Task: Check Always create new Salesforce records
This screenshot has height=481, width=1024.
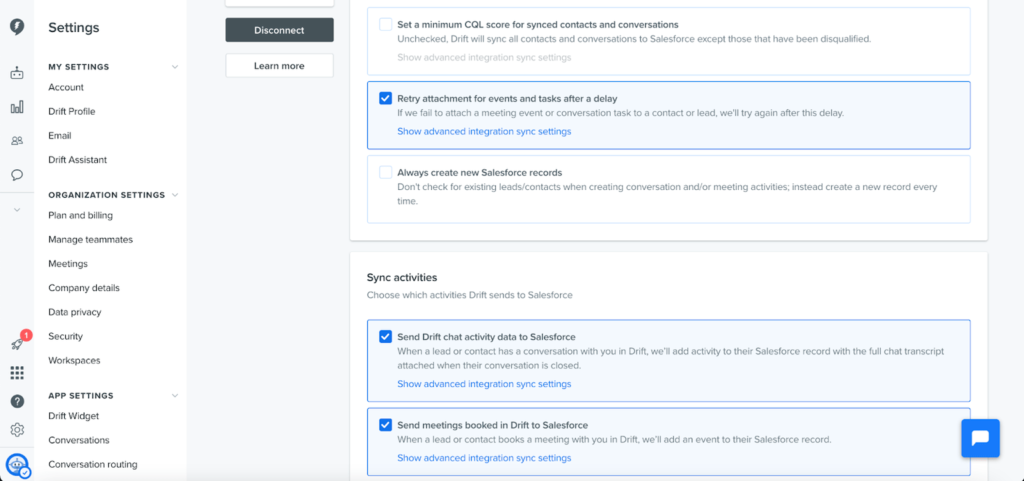Action: (385, 172)
